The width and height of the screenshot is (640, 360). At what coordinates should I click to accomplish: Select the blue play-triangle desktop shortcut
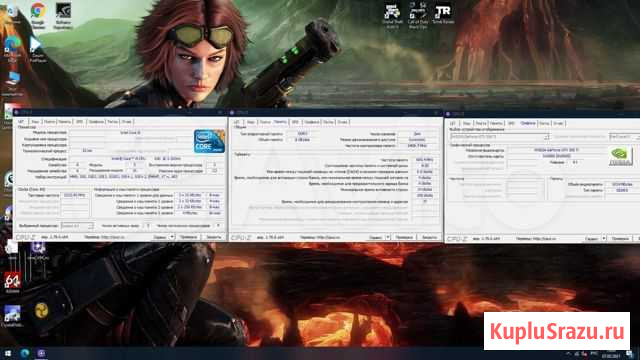tap(37, 49)
